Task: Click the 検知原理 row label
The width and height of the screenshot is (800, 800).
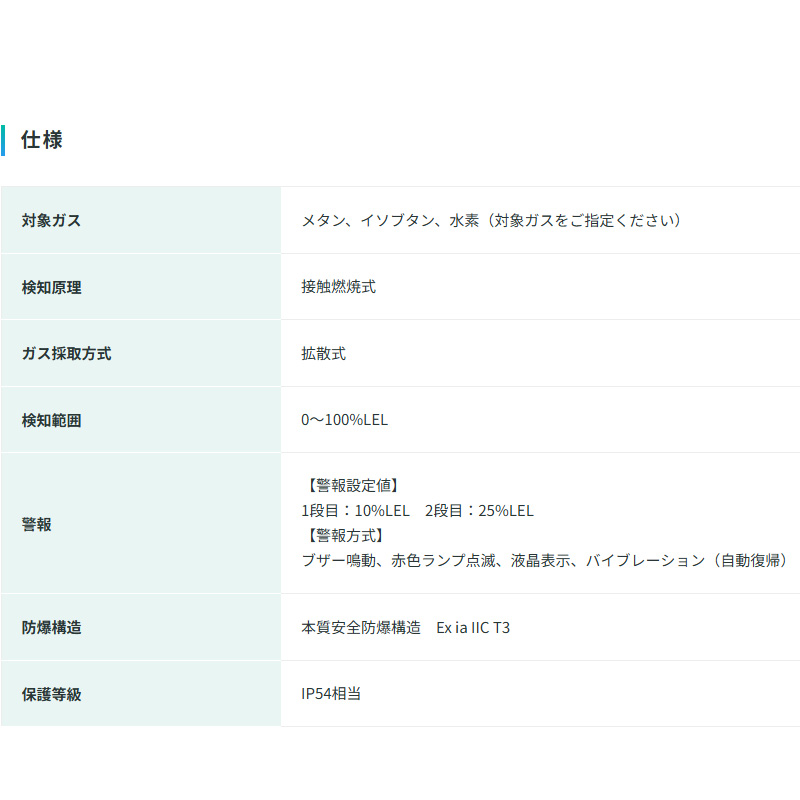Action: point(51,287)
